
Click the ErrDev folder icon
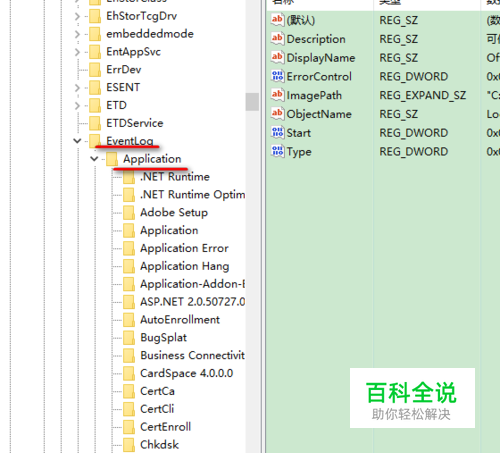tap(95, 70)
